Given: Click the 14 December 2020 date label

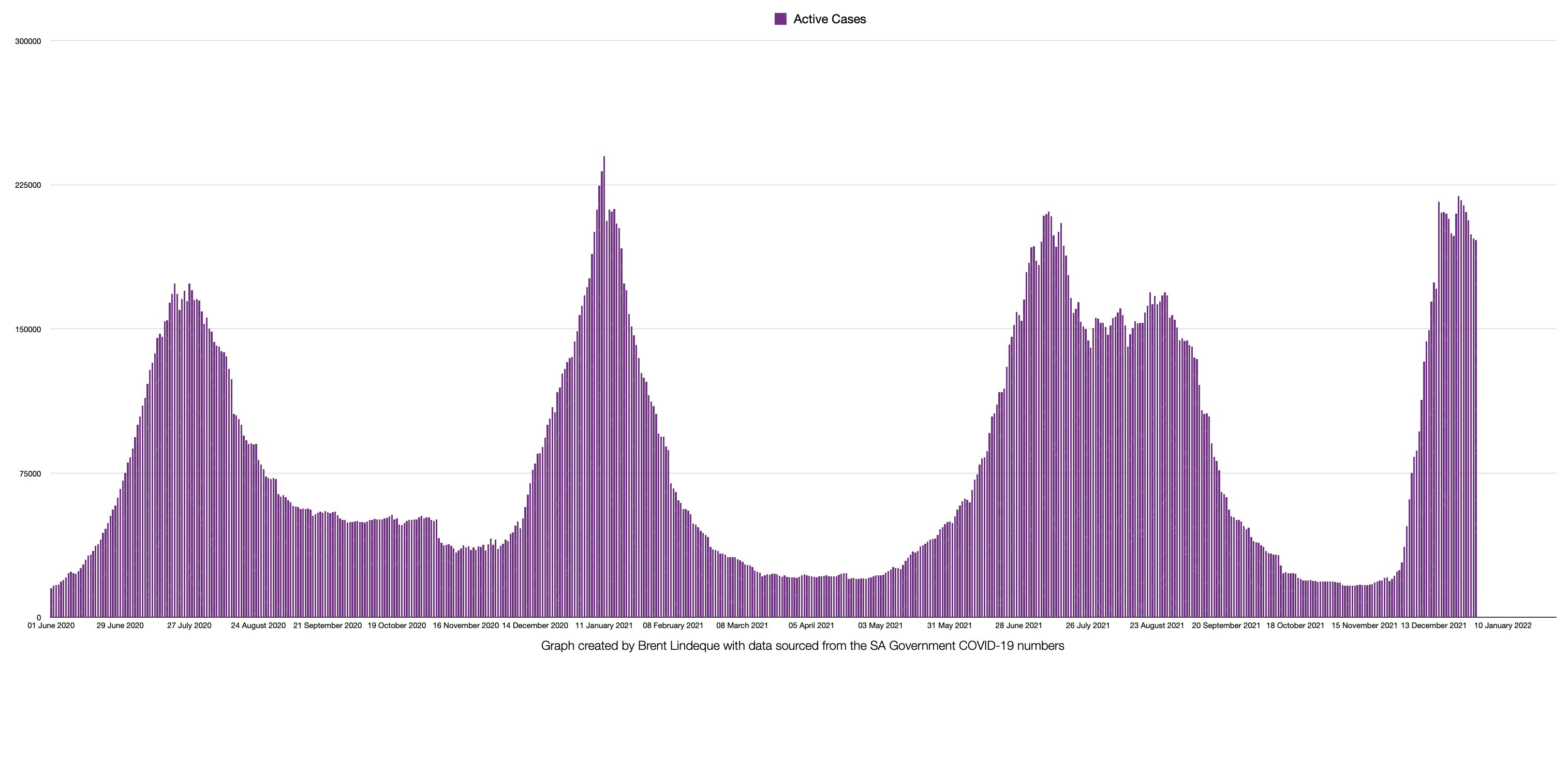Looking at the screenshot, I should pyautogui.click(x=535, y=626).
